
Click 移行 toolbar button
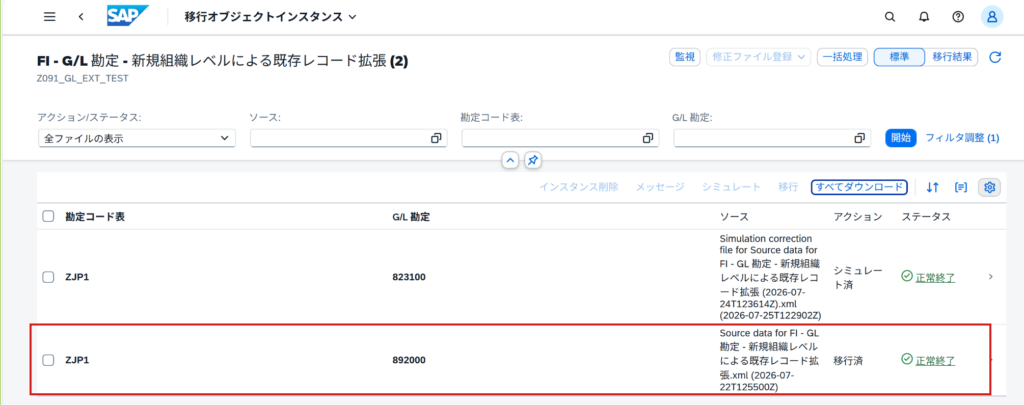click(788, 187)
